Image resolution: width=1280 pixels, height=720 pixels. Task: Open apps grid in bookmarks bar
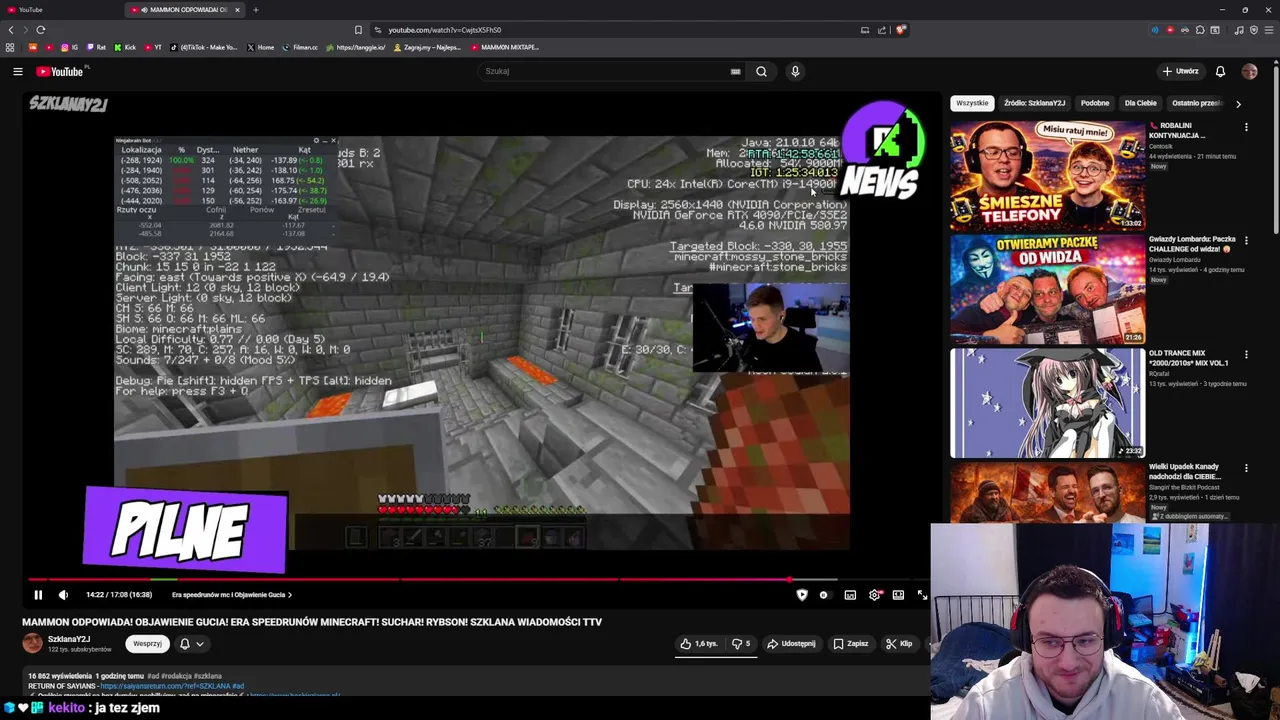(10, 47)
